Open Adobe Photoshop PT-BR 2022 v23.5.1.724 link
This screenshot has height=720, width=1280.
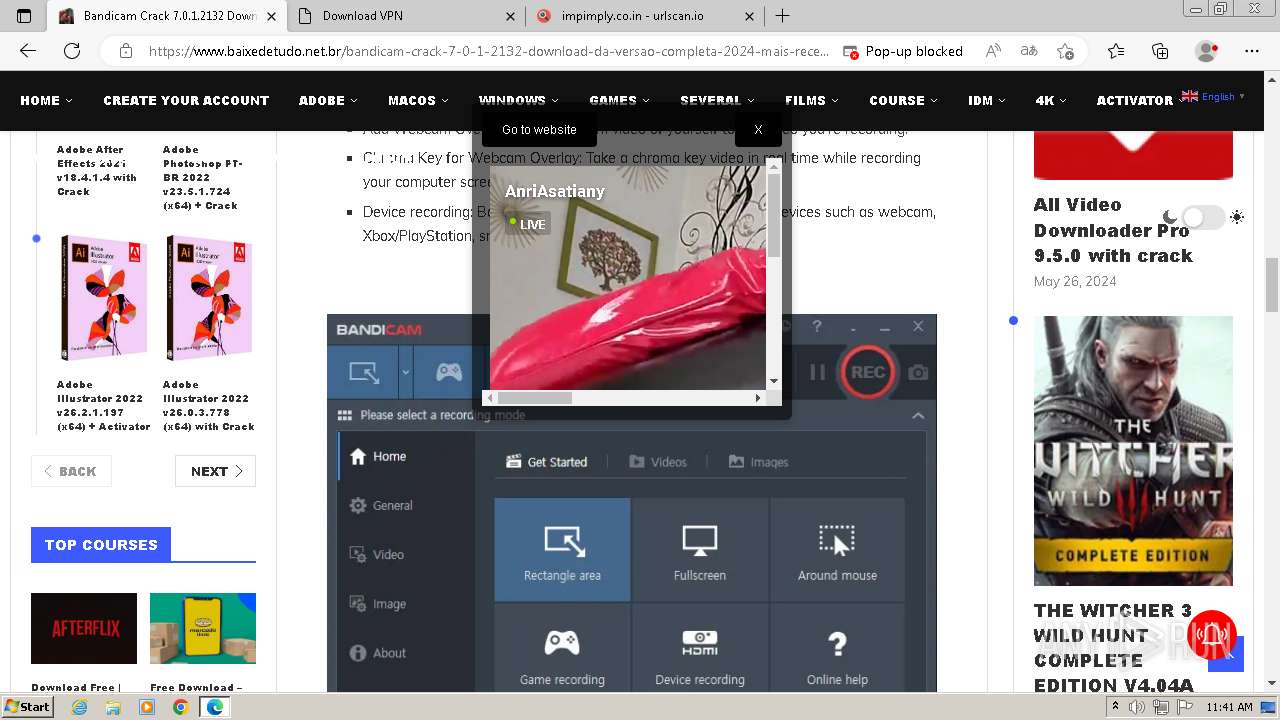point(203,177)
